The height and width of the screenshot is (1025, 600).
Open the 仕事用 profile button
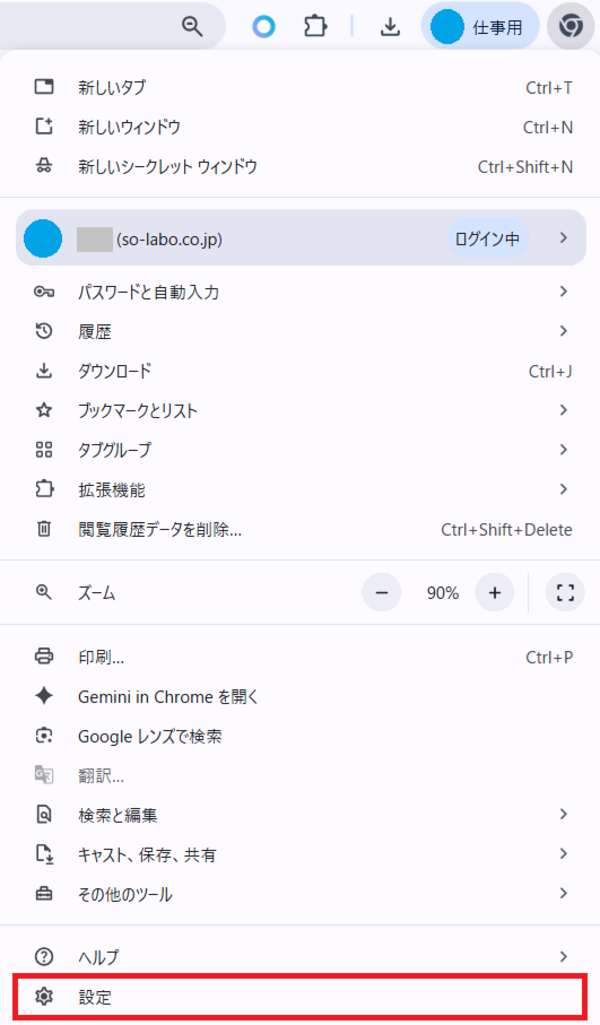point(480,27)
